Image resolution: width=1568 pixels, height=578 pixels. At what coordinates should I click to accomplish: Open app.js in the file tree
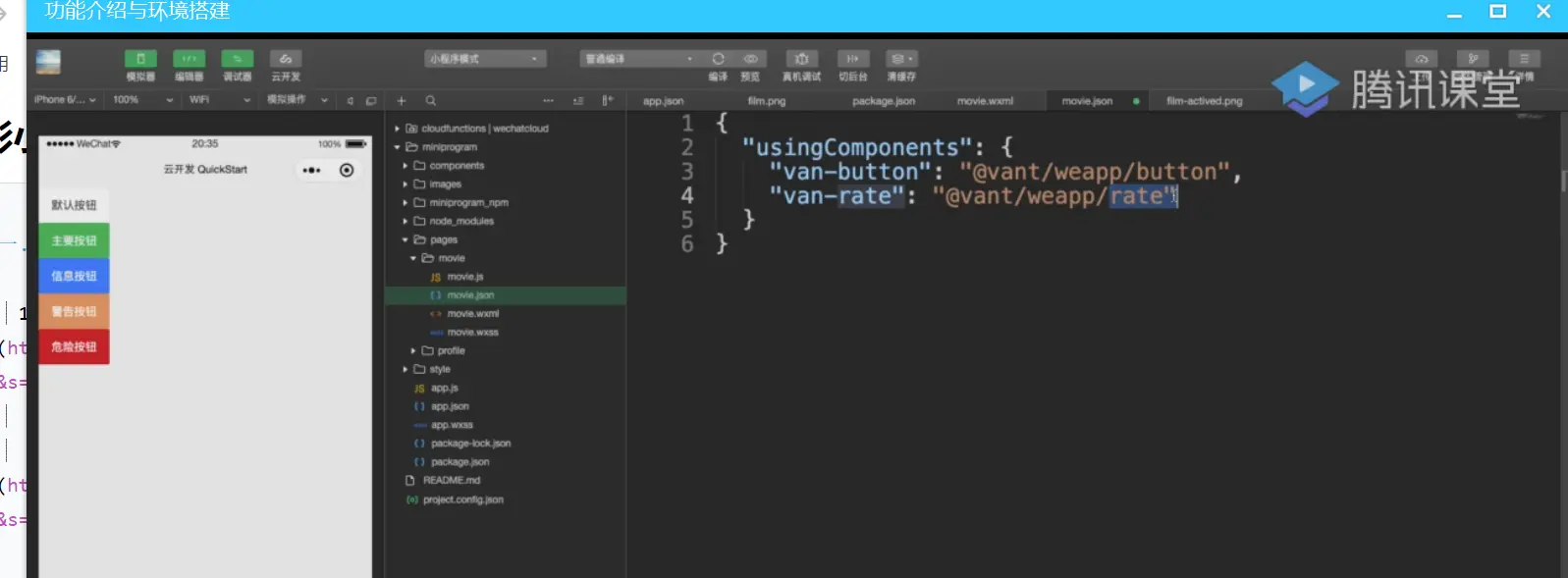[x=444, y=389]
